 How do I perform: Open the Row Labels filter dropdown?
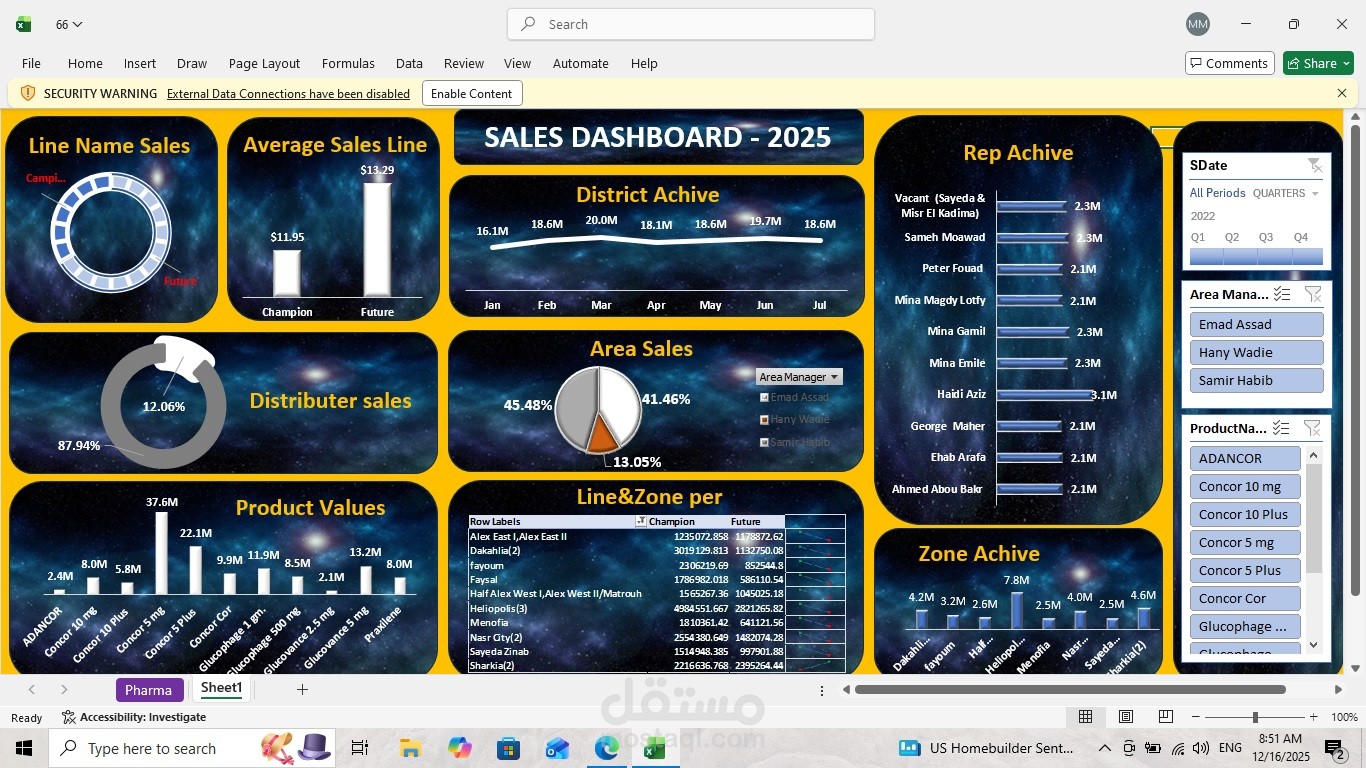(x=641, y=522)
